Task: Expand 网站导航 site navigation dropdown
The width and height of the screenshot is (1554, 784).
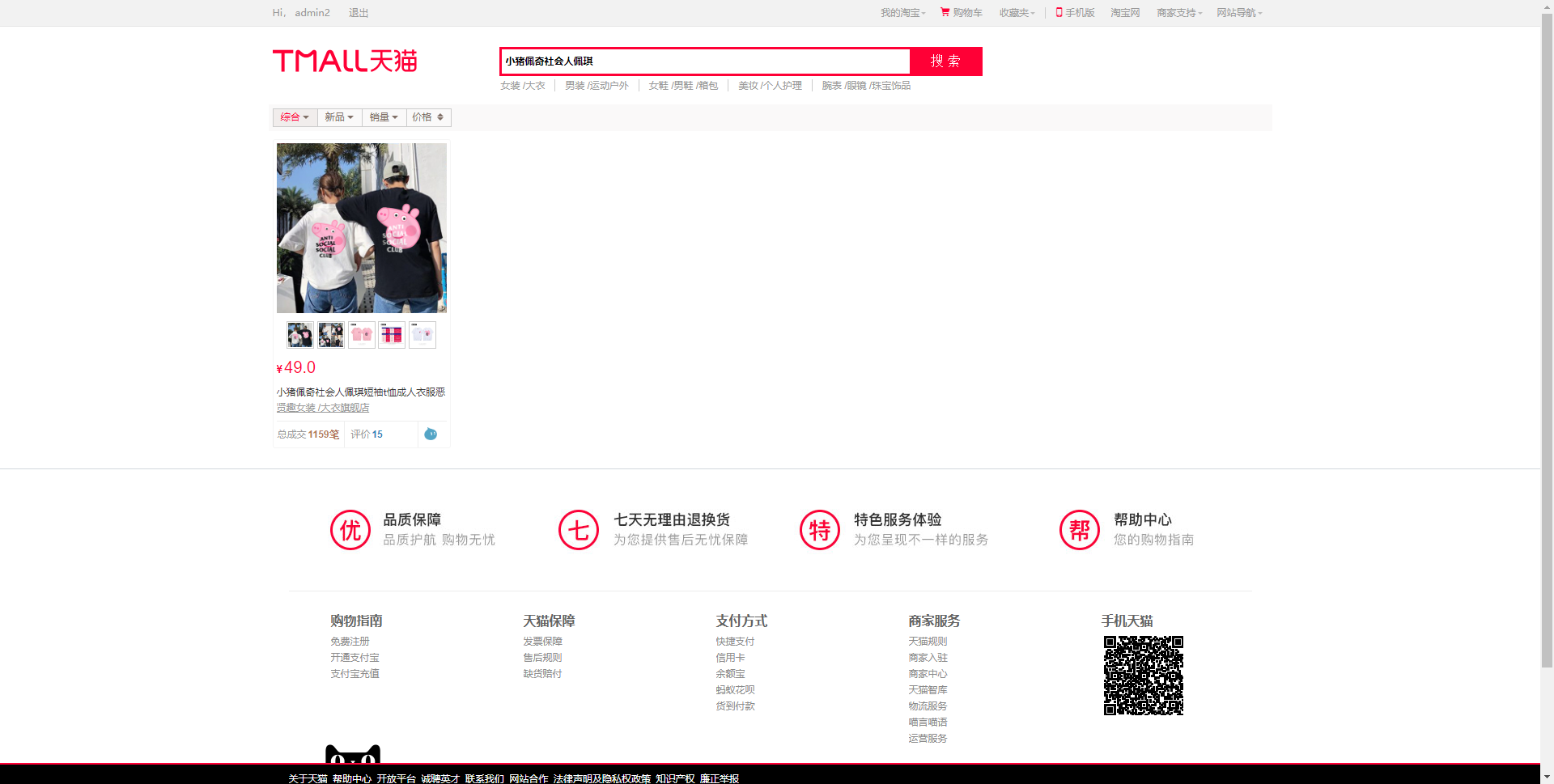Action: 1240,13
